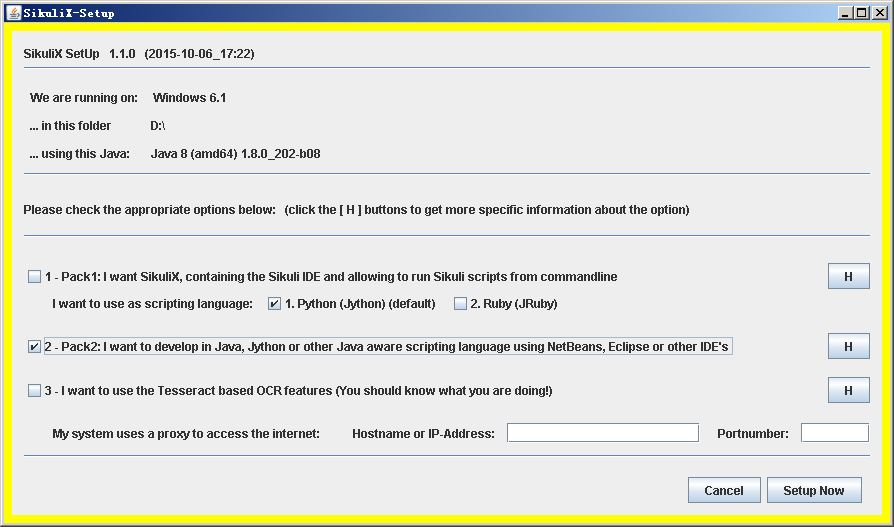This screenshot has height=527, width=894.
Task: Click the Java icon in title bar
Action: coord(13,13)
